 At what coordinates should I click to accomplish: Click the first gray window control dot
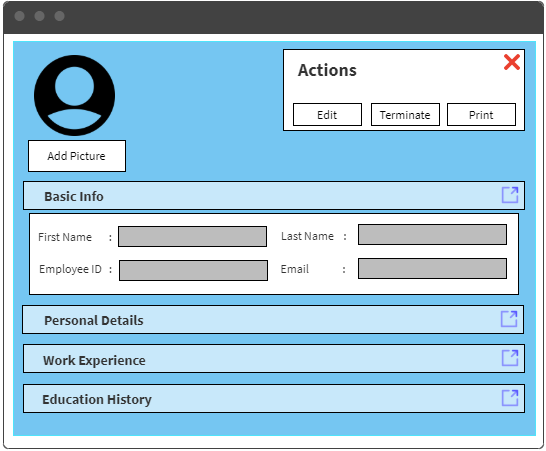click(20, 16)
